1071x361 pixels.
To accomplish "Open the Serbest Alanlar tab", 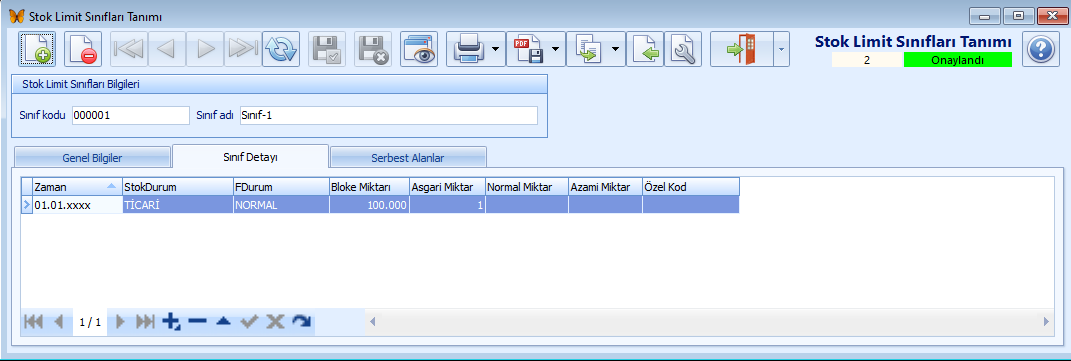I will point(408,158).
